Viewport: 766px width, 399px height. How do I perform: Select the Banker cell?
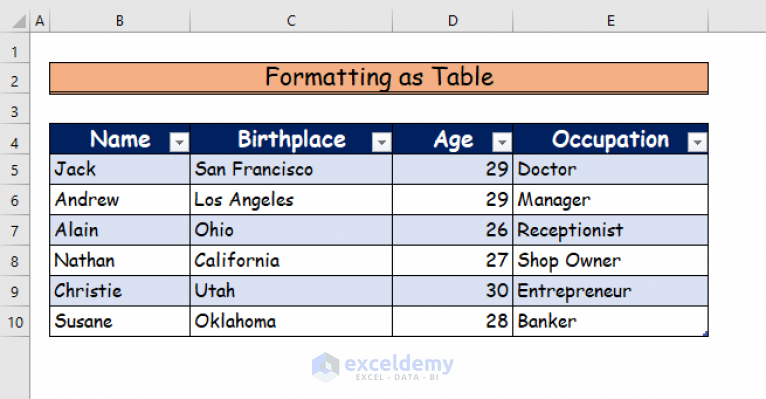click(611, 321)
